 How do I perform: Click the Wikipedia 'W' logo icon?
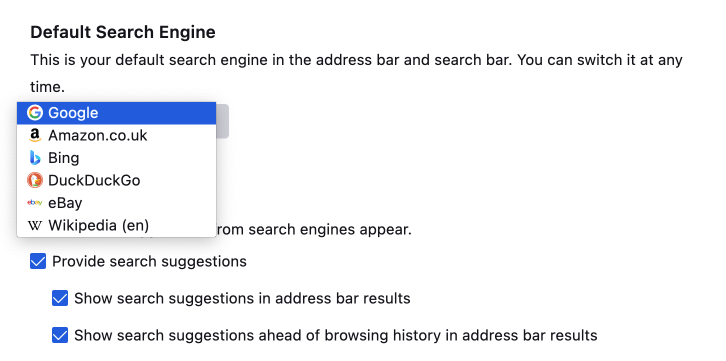click(x=35, y=225)
